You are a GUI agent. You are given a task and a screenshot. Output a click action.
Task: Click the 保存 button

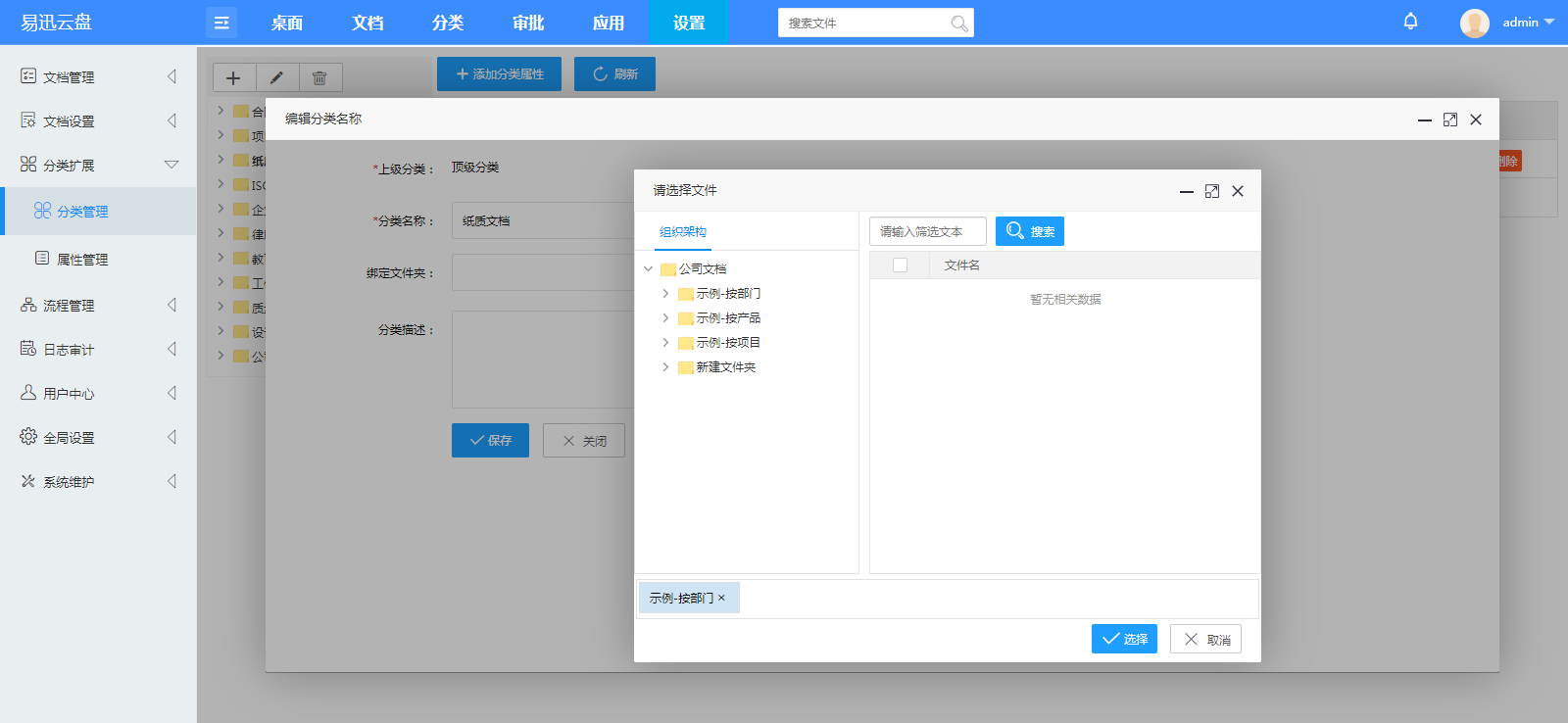[x=490, y=440]
